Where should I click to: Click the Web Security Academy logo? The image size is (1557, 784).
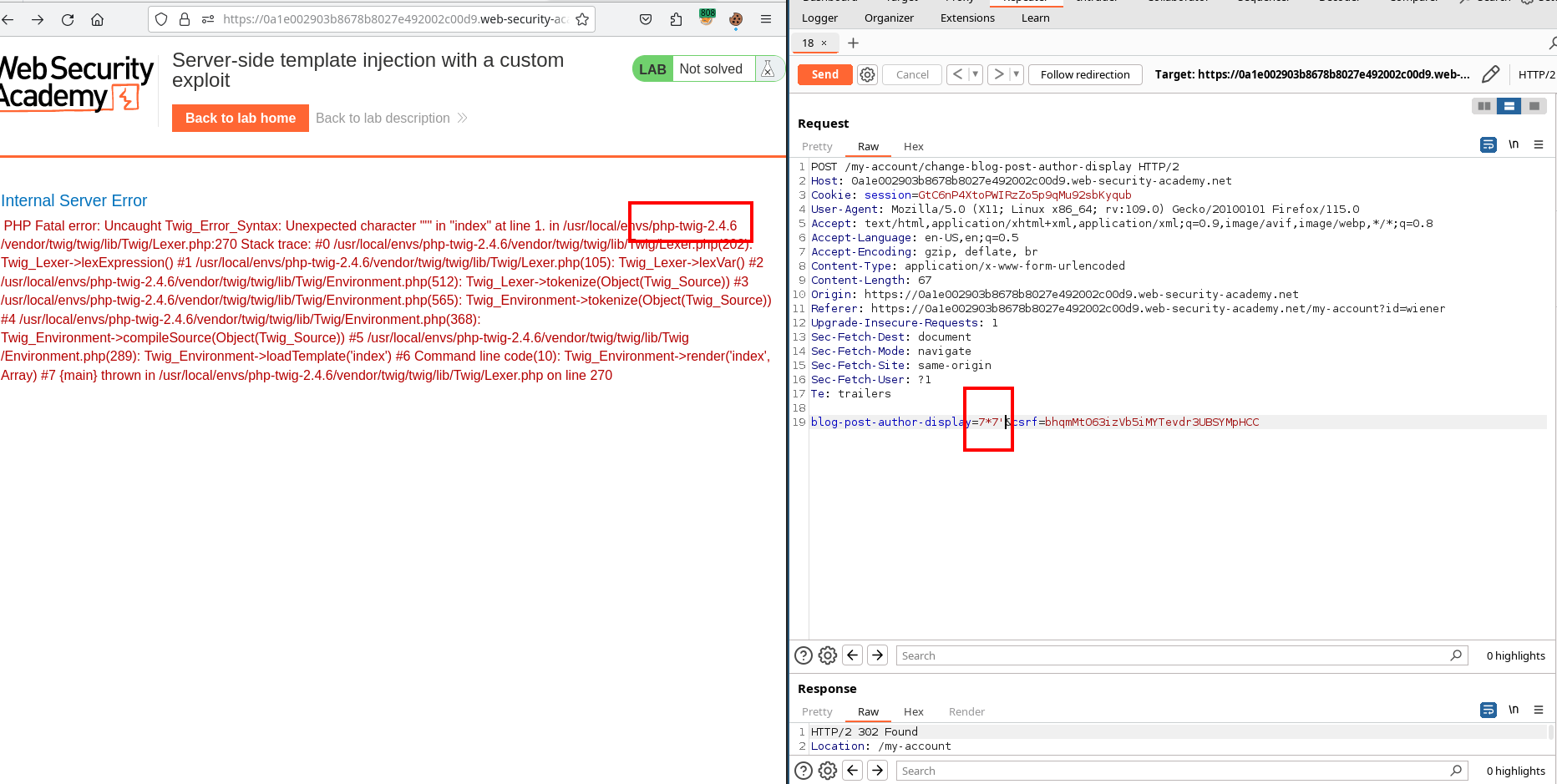(x=77, y=83)
